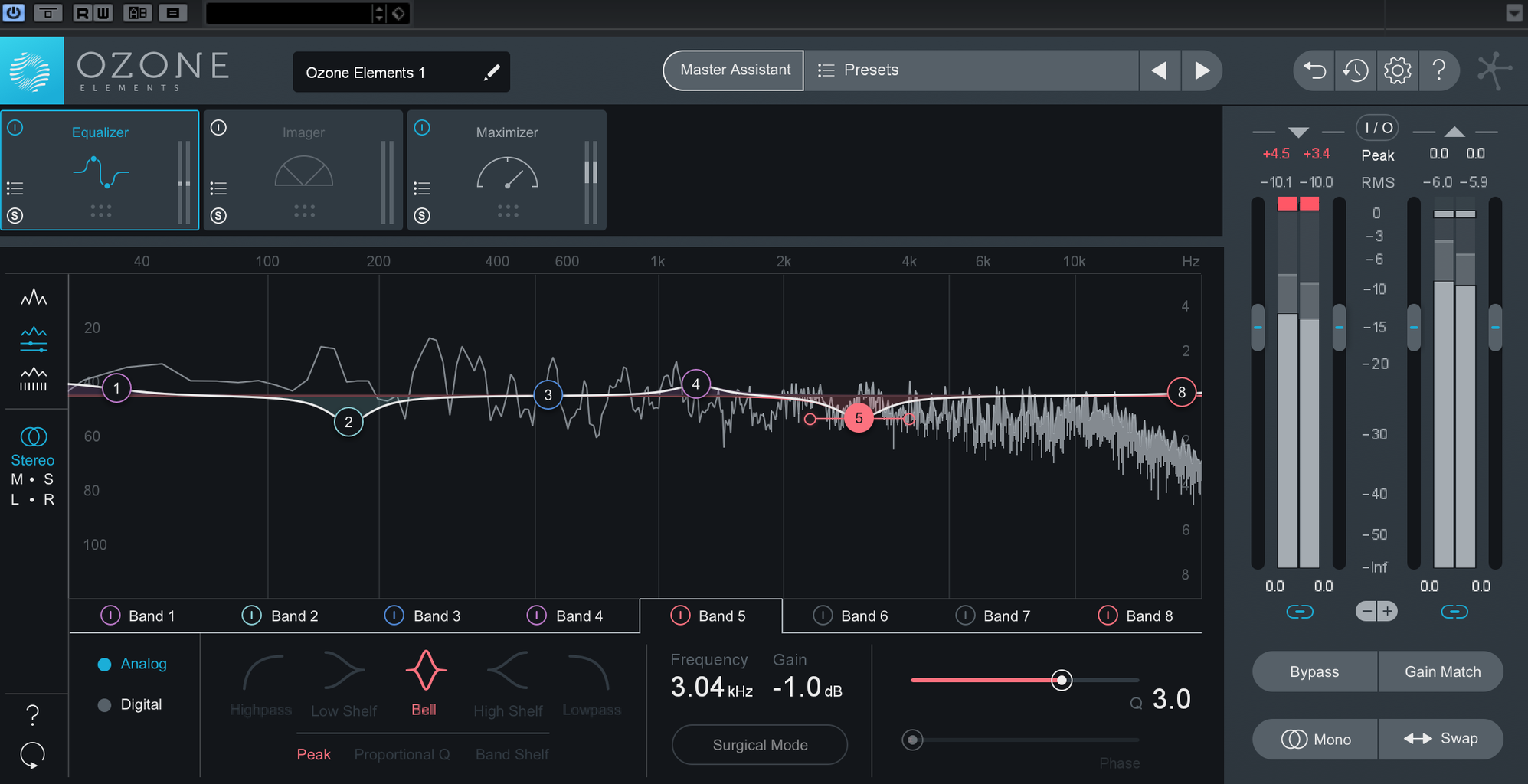Select the Imager module panel

pos(303,170)
